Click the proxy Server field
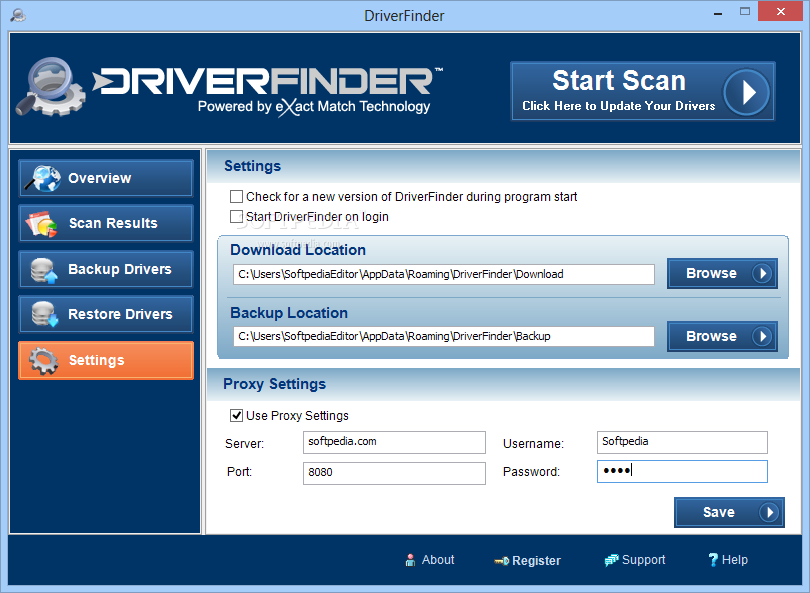 pos(394,442)
